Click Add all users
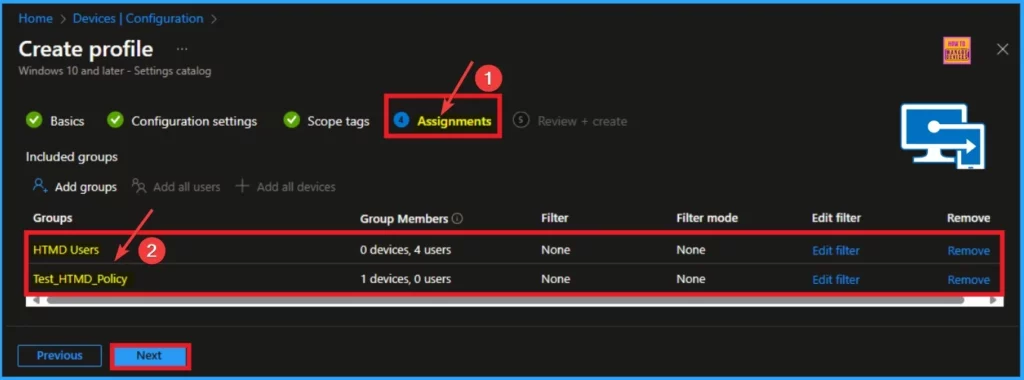 tap(187, 187)
